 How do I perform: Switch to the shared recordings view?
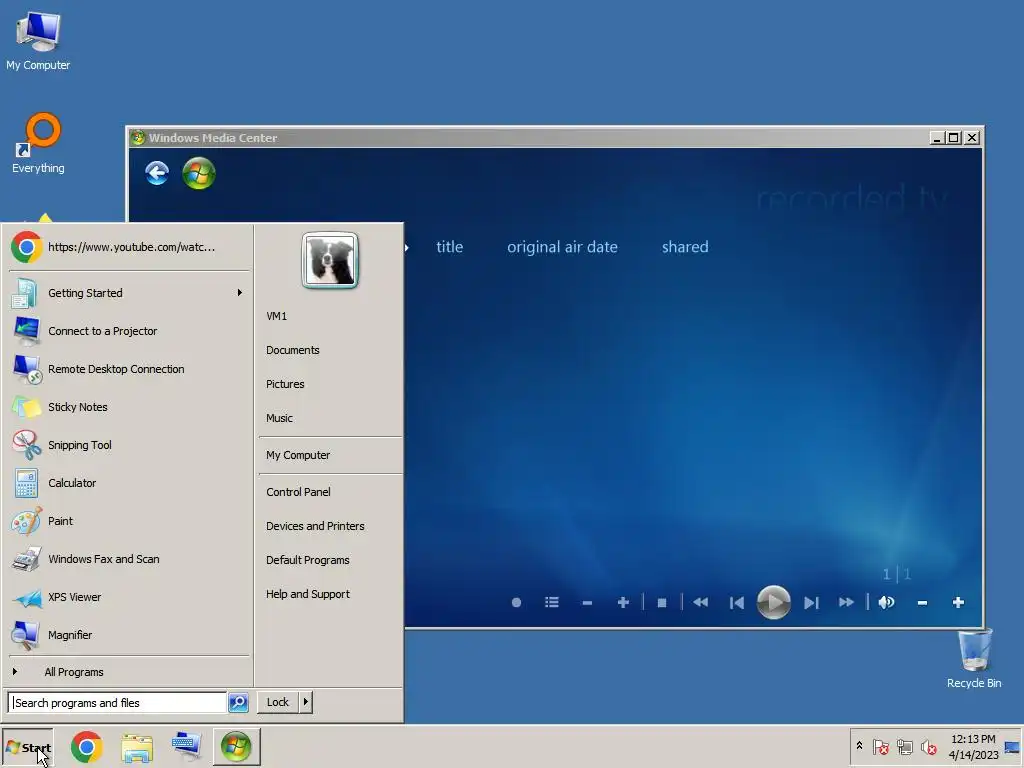point(685,247)
